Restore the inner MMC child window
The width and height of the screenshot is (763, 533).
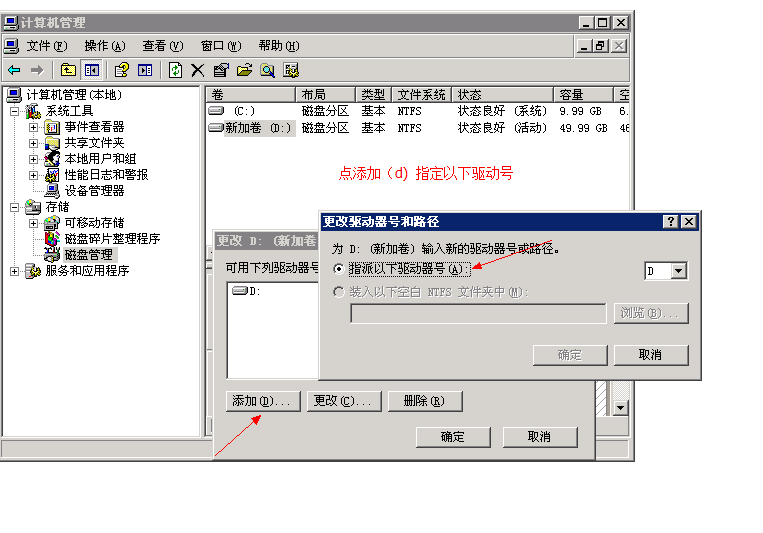(600, 46)
